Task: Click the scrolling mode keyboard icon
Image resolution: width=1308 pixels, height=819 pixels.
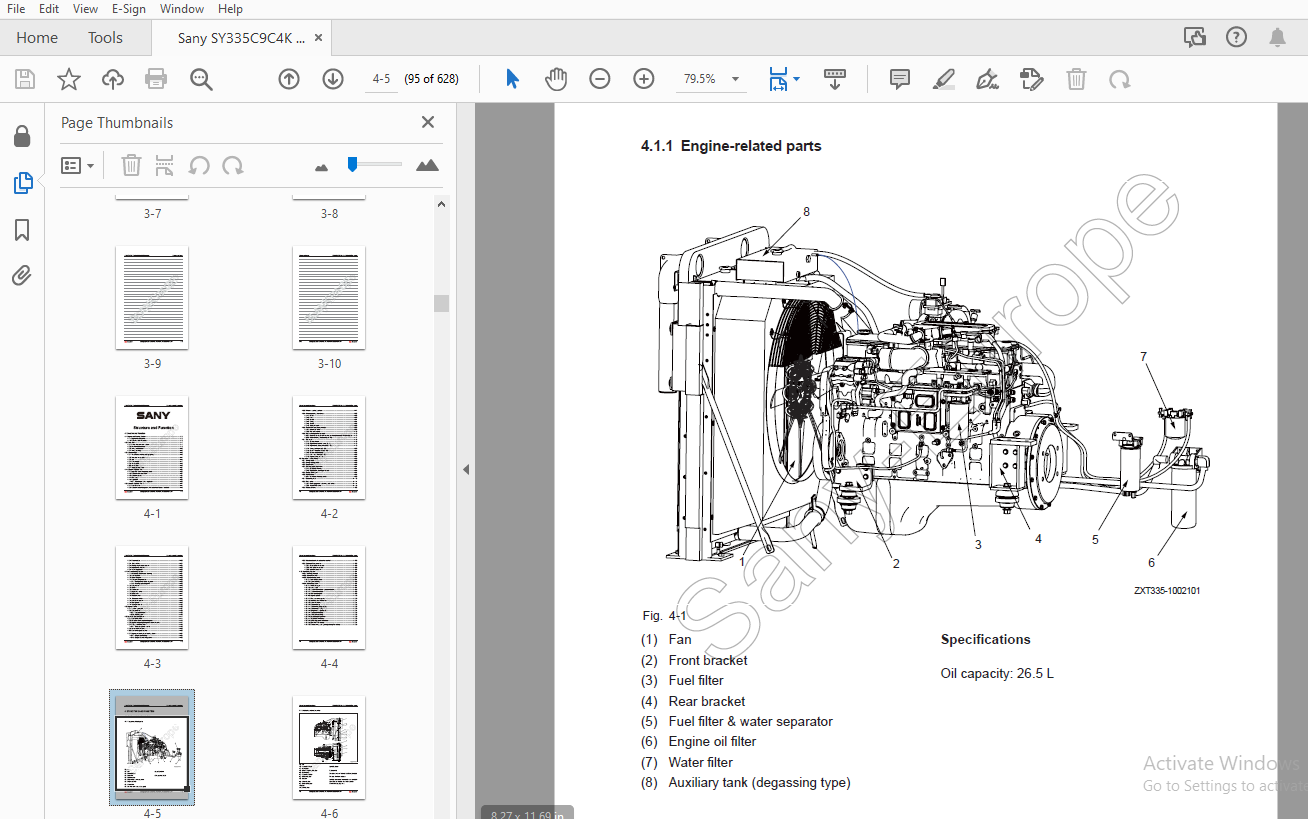Action: point(835,79)
